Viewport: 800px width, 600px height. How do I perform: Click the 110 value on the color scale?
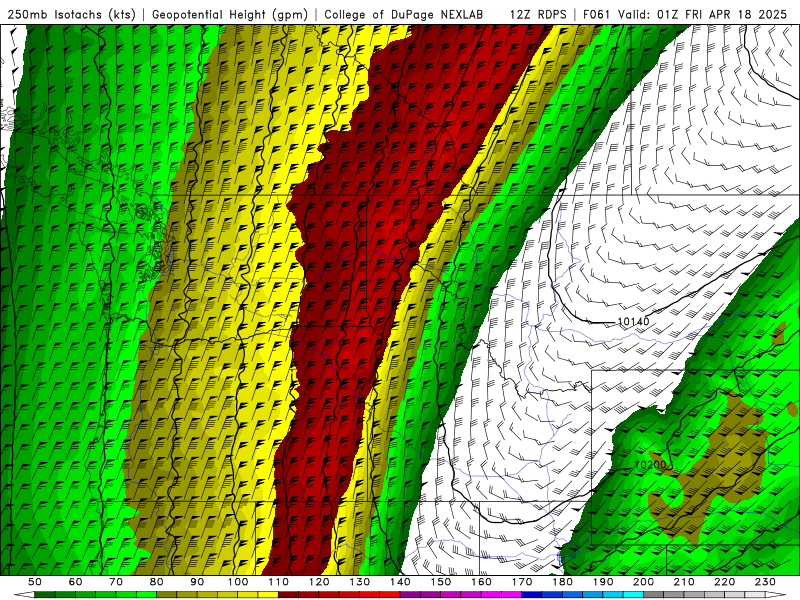tap(279, 582)
